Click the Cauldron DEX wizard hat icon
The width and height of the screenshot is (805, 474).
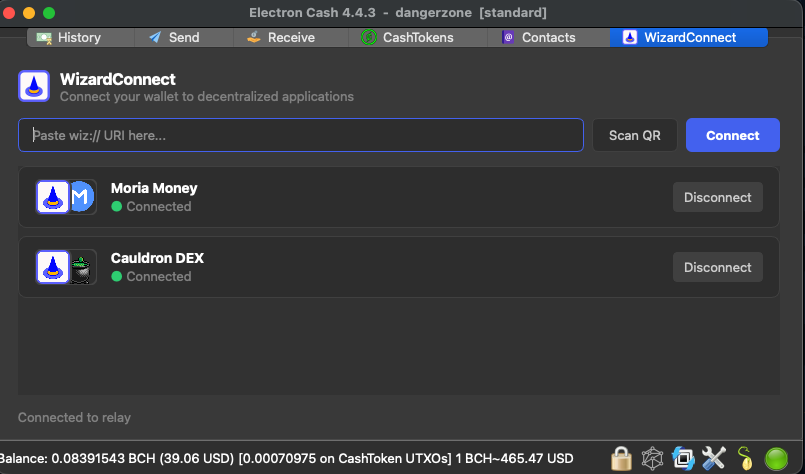[52, 267]
